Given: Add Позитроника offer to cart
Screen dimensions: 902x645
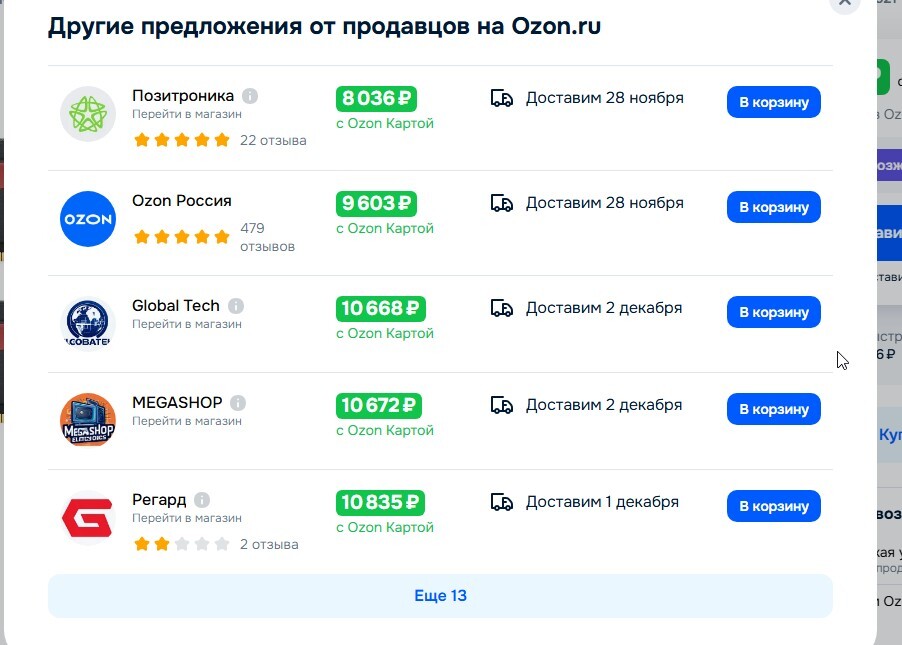Looking at the screenshot, I should pyautogui.click(x=773, y=103).
